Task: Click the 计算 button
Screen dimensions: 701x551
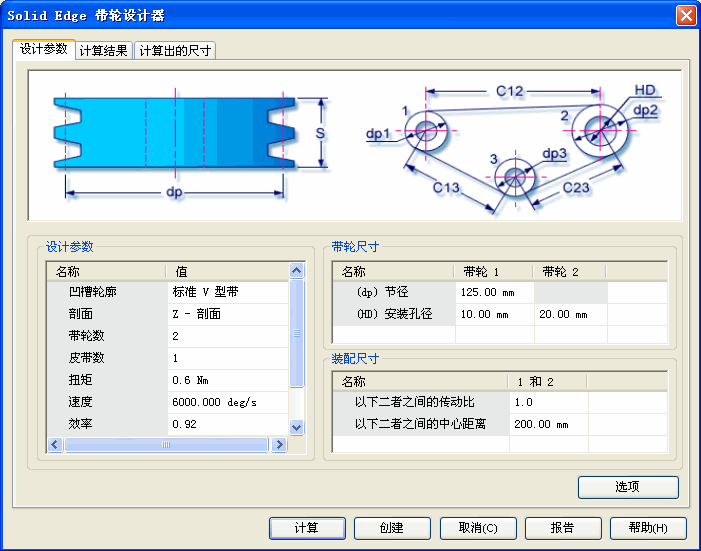Action: [x=307, y=528]
